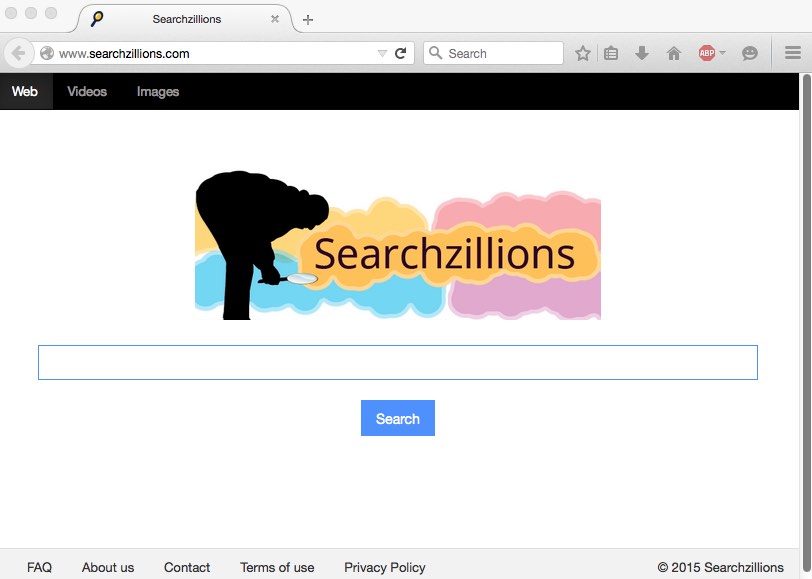Reload the page with the refresh icon
Screen dimensions: 812x579
click(x=401, y=54)
